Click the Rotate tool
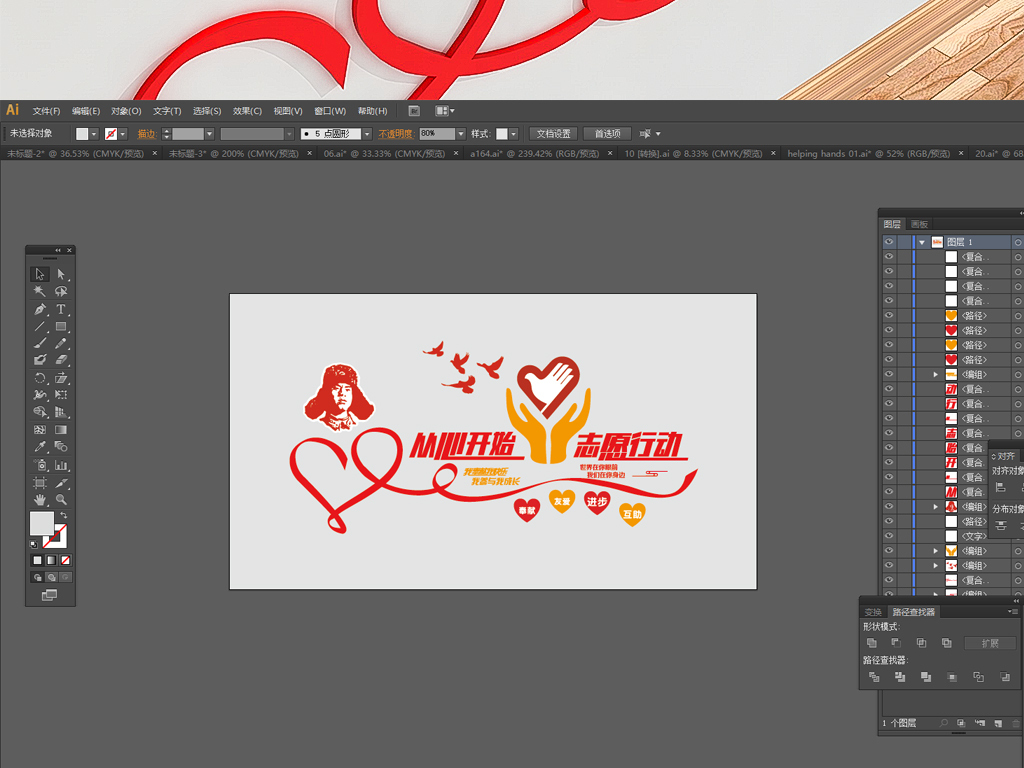This screenshot has height=768, width=1024. click(x=40, y=378)
